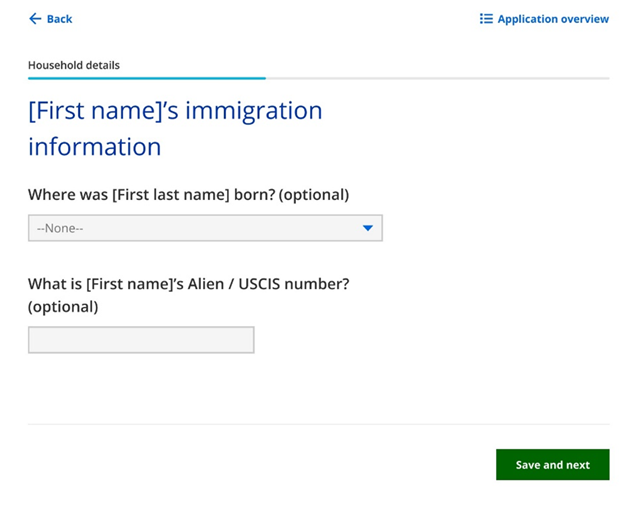
Task: Click the "Where was [First last name] born?" label
Action: pos(152,194)
